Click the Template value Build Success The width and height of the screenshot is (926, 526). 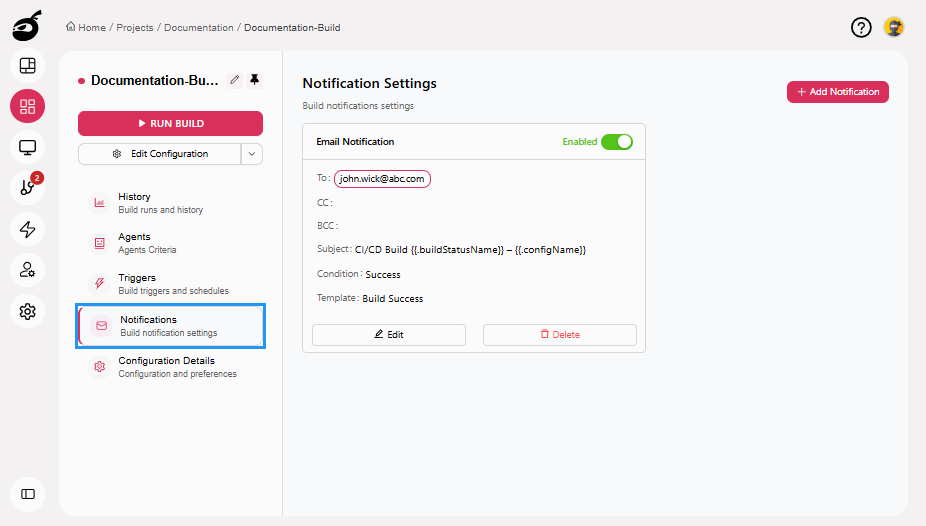393,299
